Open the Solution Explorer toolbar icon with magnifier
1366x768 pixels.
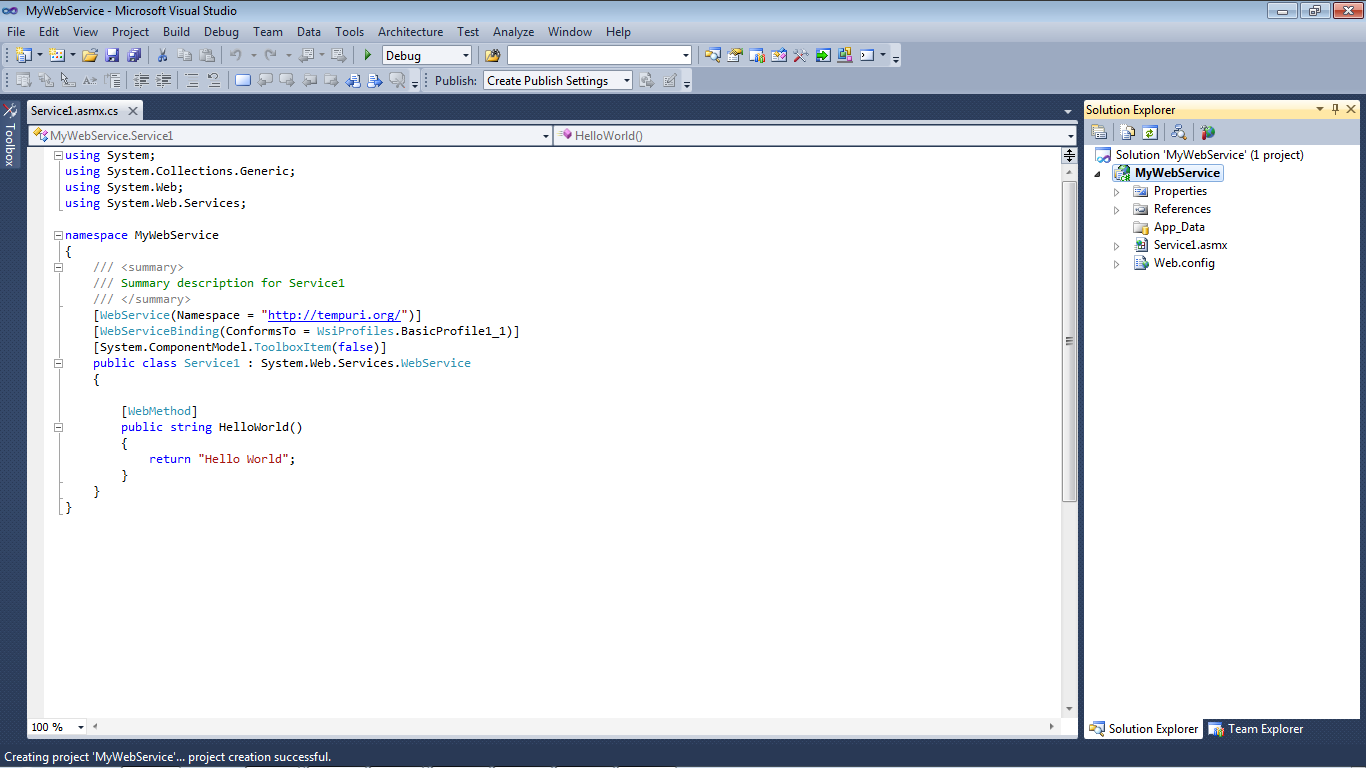click(713, 55)
